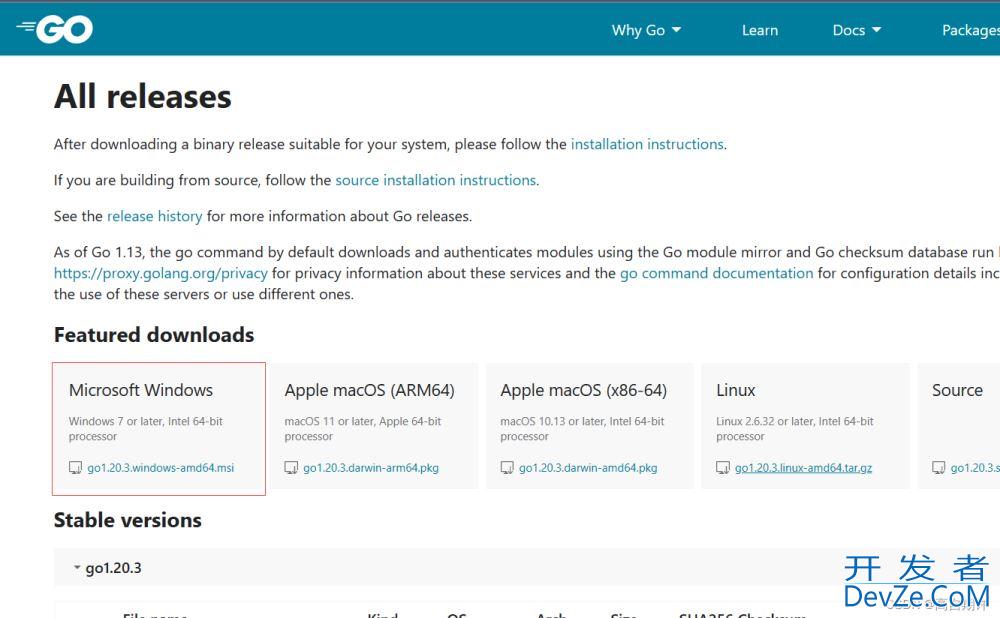Download go1.20.3.darwin-amd64.pkg
The image size is (1000, 618).
tap(587, 467)
